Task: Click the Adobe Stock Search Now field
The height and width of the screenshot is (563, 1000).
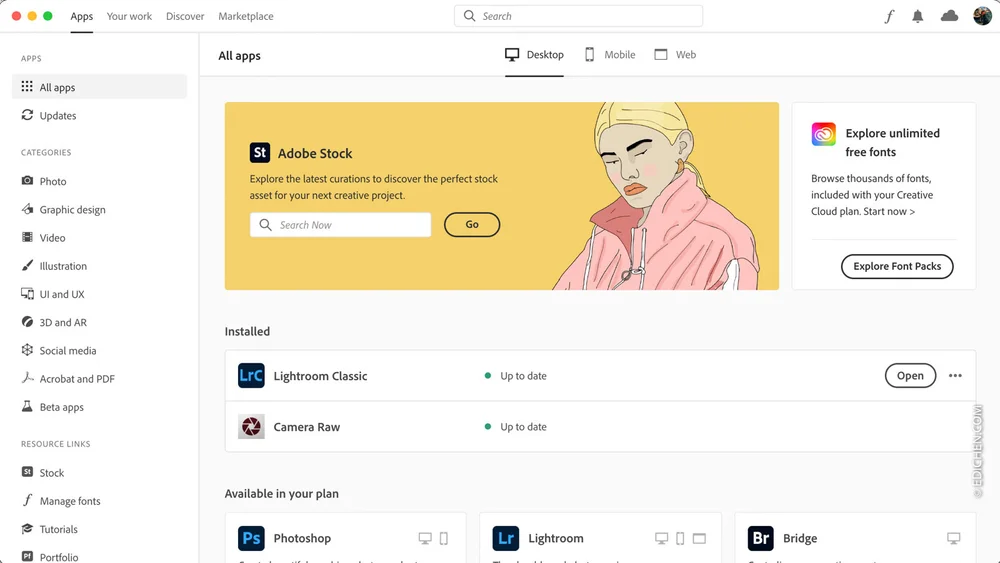Action: (341, 224)
